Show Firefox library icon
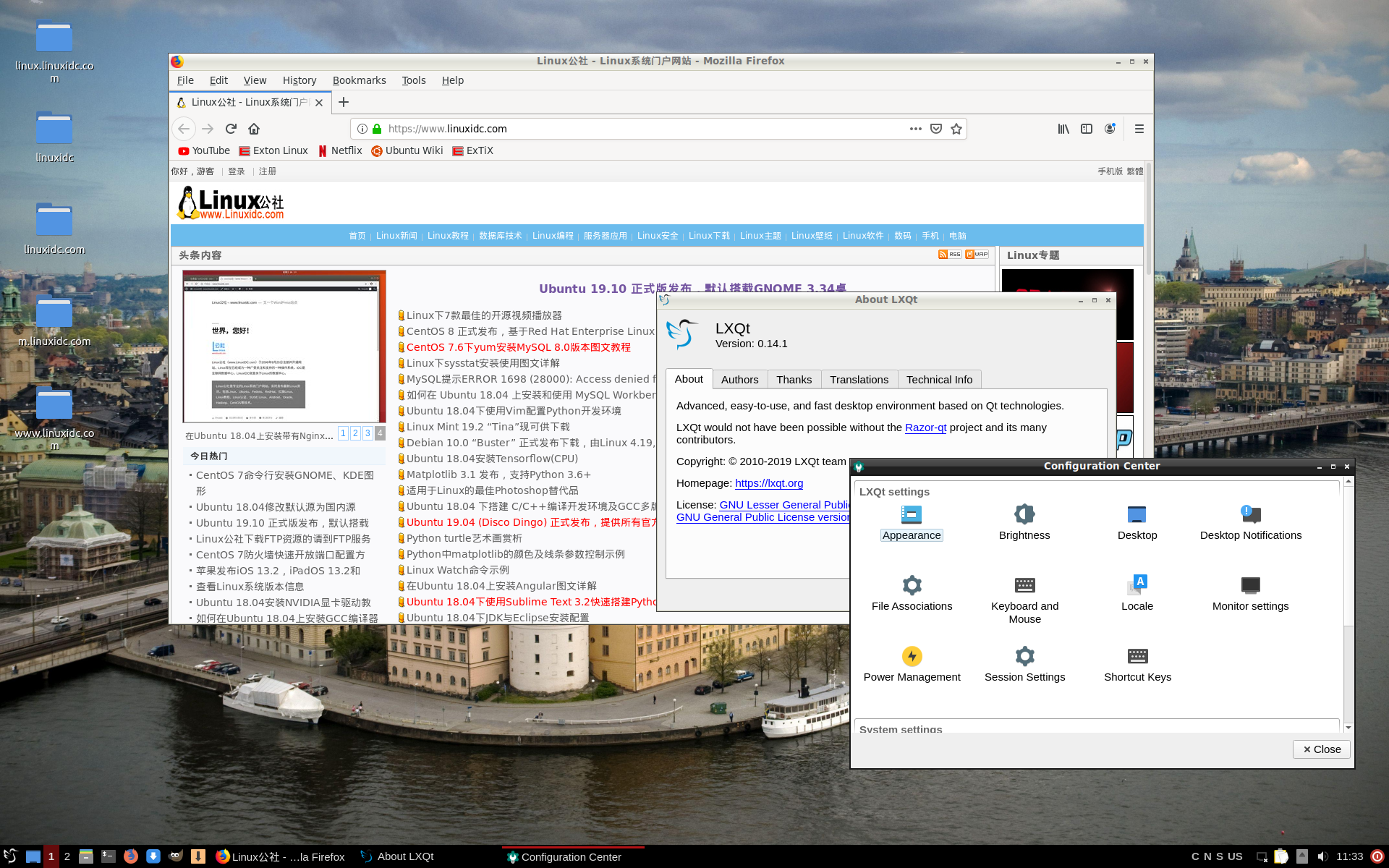 [1063, 129]
